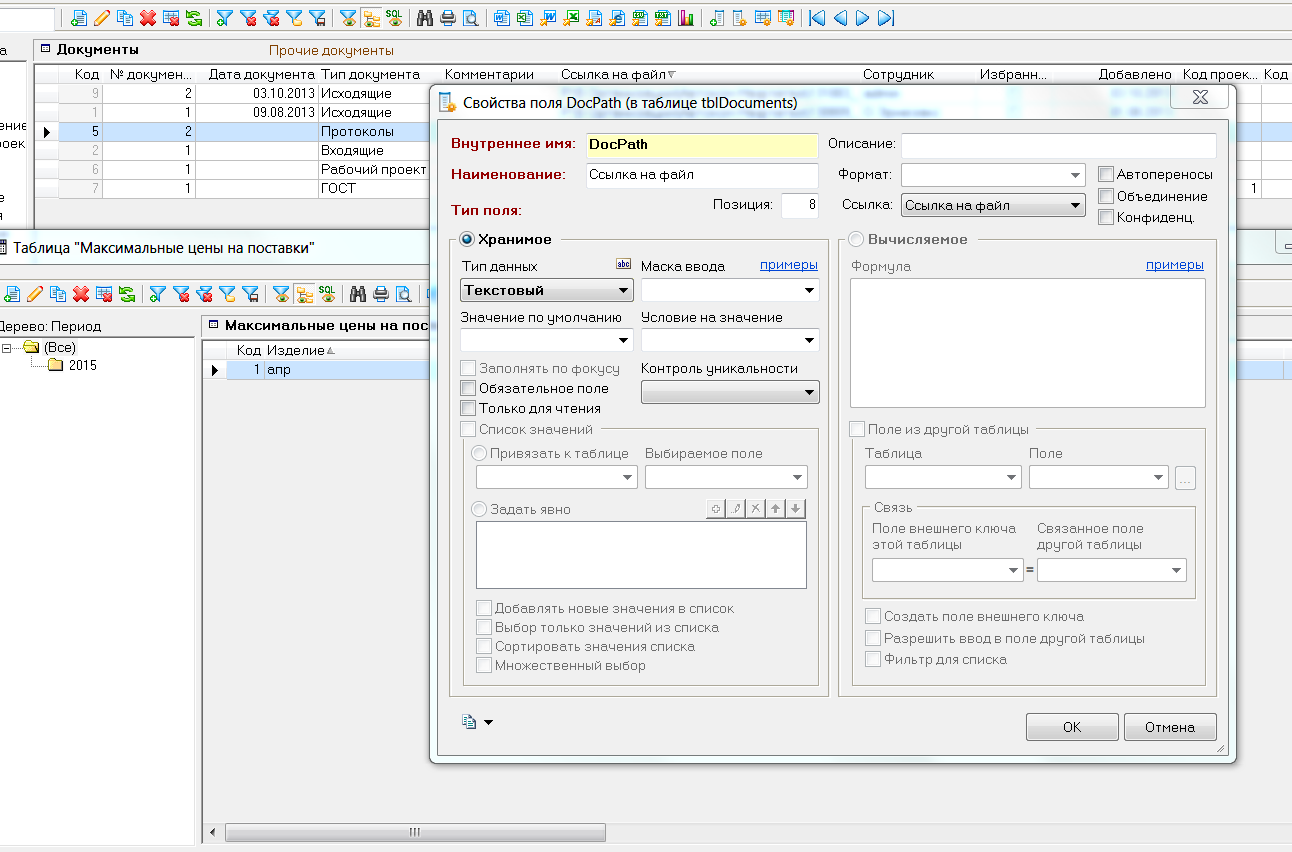Go to first record with navigation arrow
Viewport: 1292px width, 852px height.
click(x=817, y=18)
